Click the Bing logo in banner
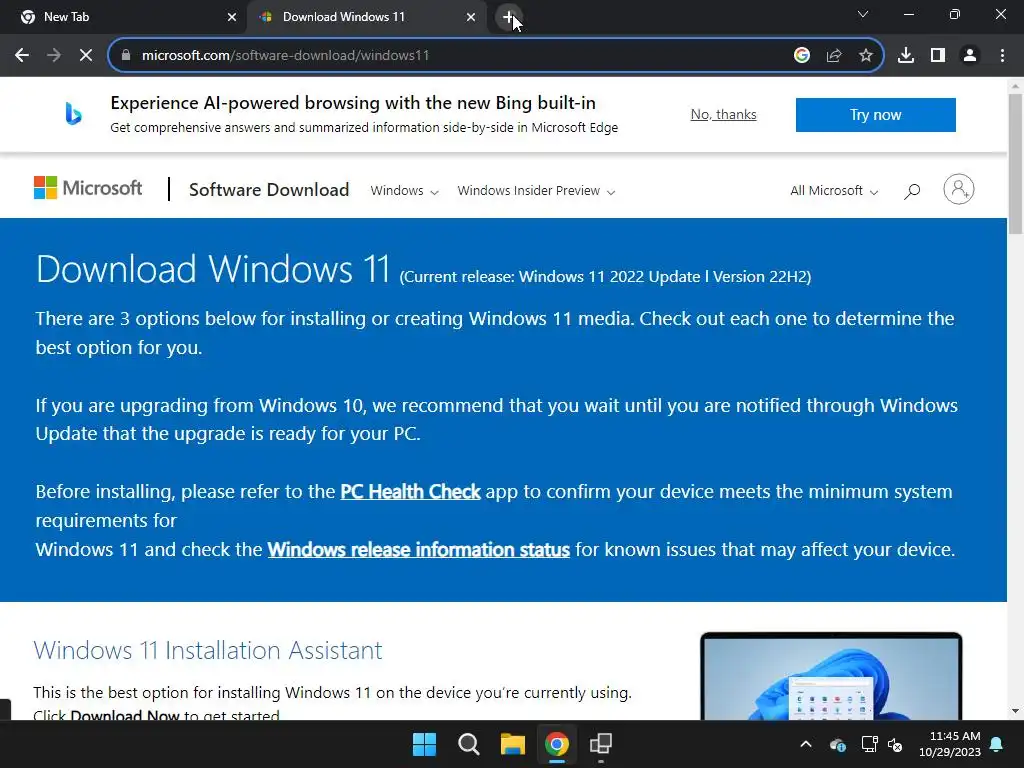 coord(73,114)
